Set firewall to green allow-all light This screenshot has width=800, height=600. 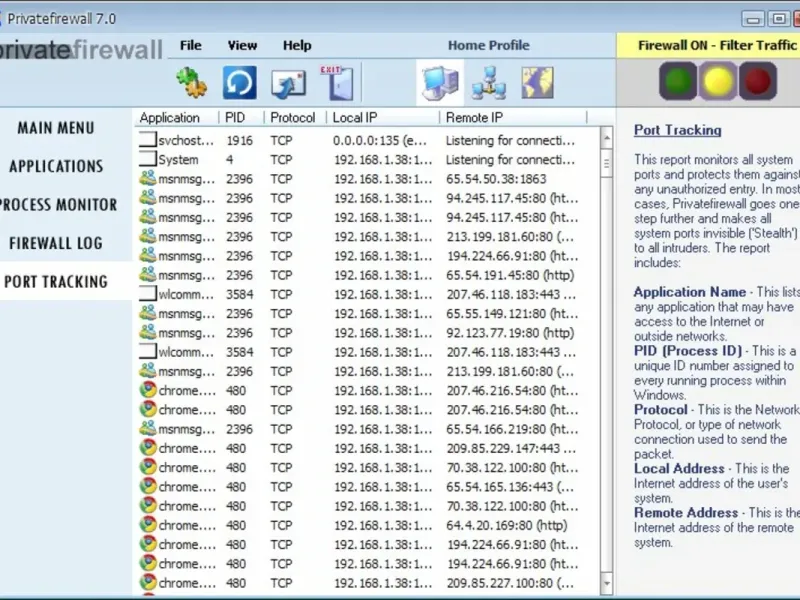click(678, 81)
